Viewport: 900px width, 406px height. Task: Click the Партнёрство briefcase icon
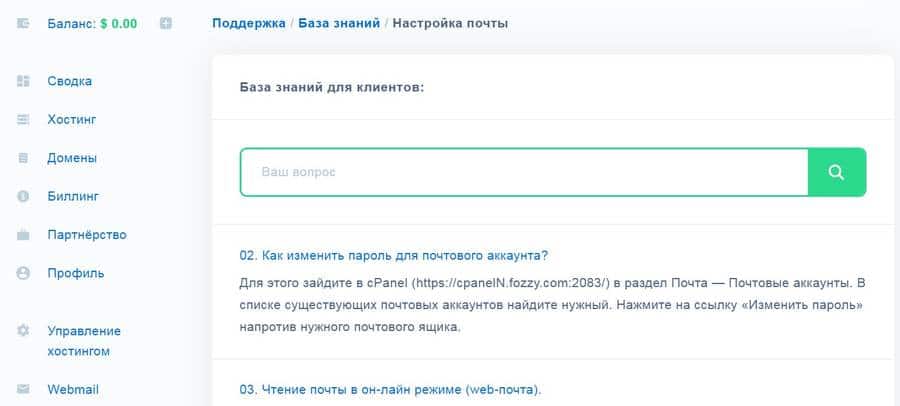click(23, 235)
